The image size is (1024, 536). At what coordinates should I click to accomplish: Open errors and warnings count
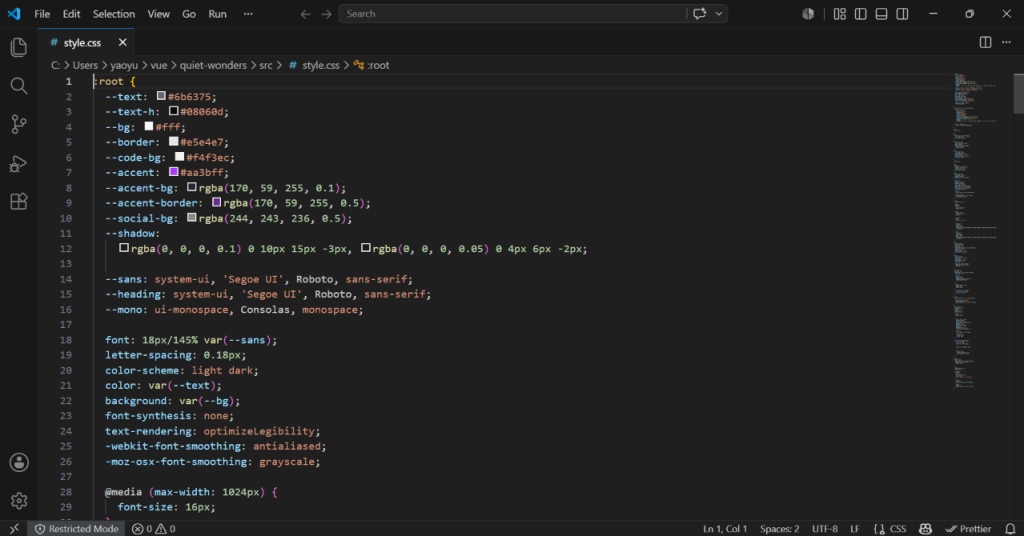[153, 529]
